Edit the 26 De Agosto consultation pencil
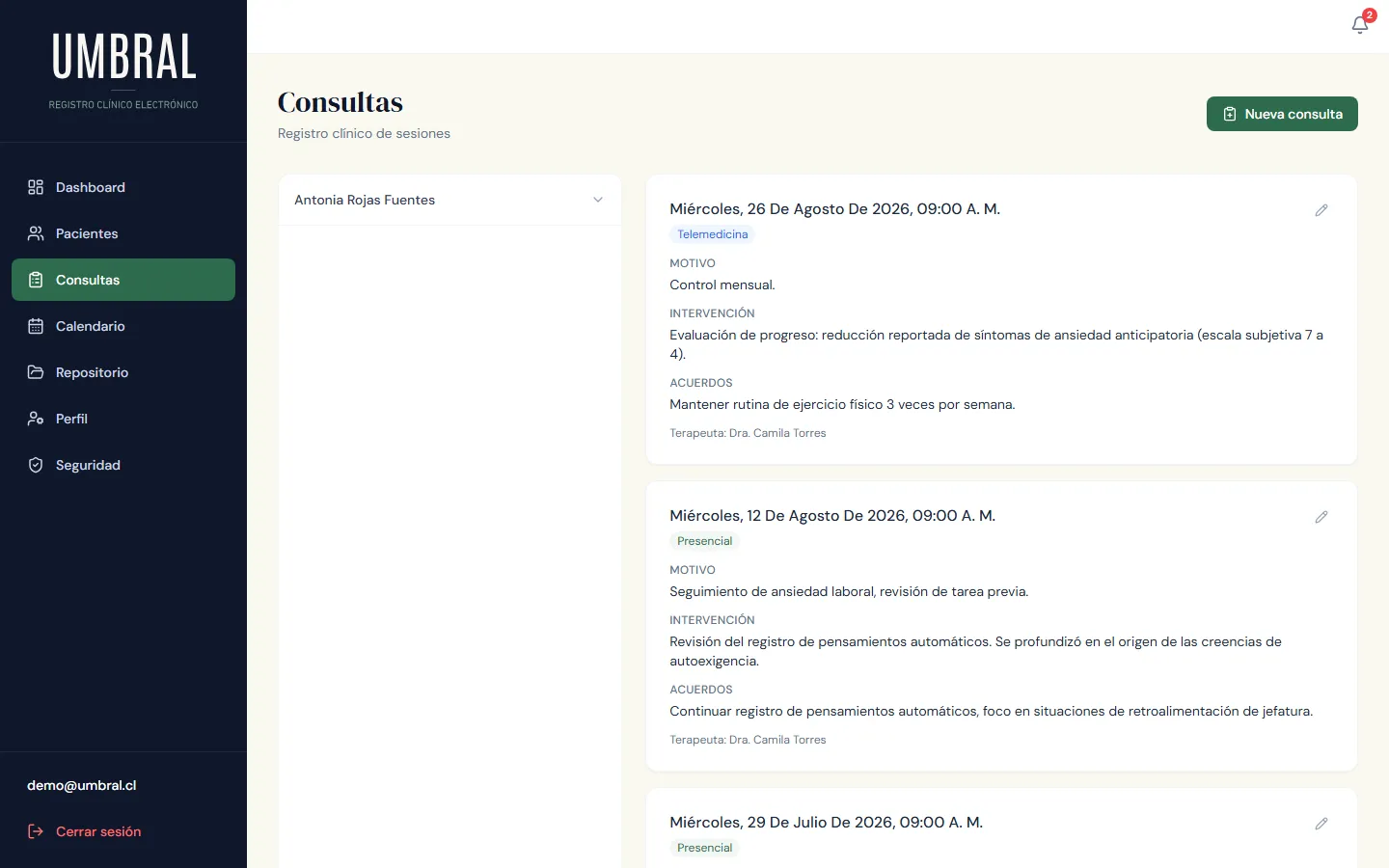This screenshot has width=1389, height=868. pyautogui.click(x=1321, y=210)
